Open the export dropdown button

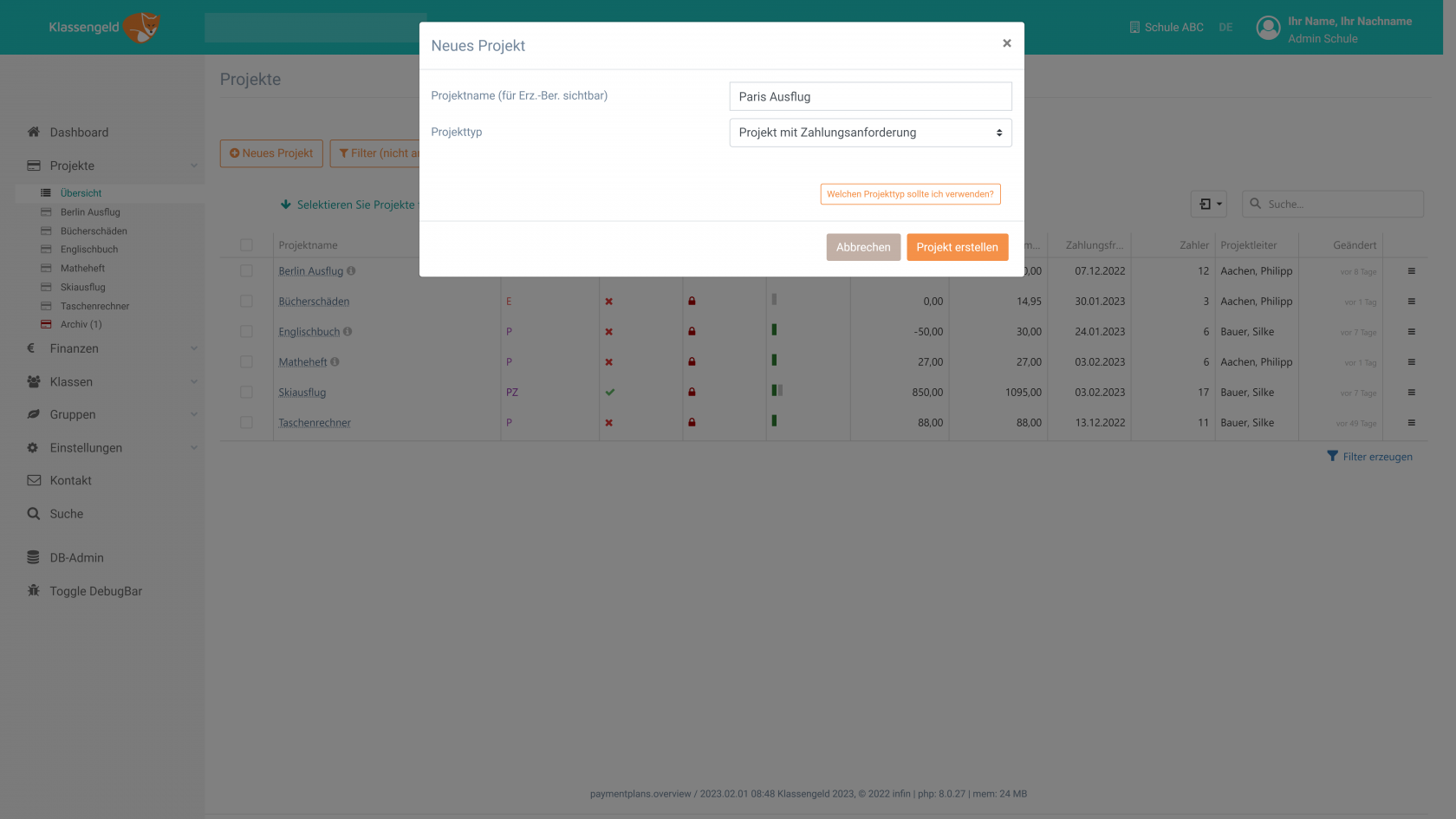point(1208,205)
